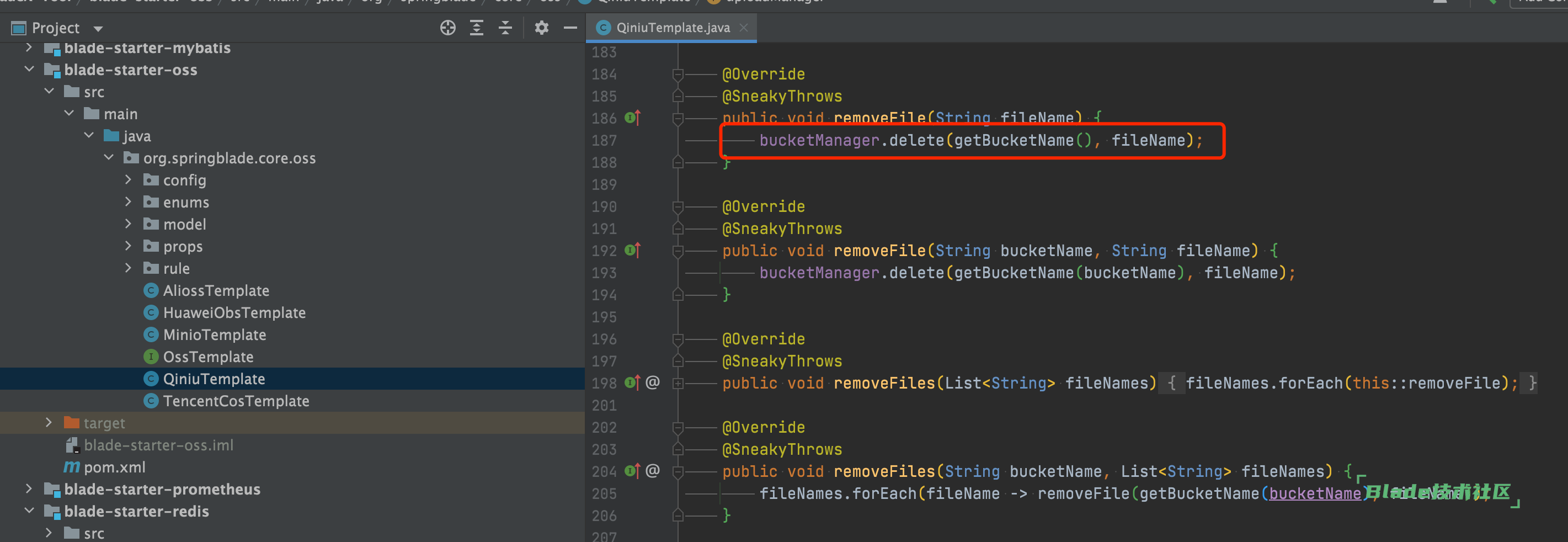The width and height of the screenshot is (1568, 542).
Task: Expand the props package
Action: pos(128,246)
